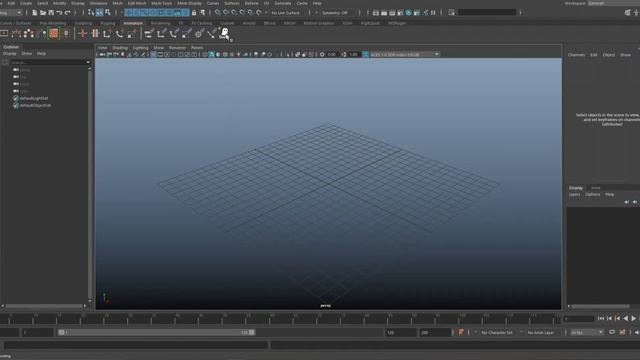640x360 pixels.
Task: Toggle lock current selection padlock
Action: point(194,13)
